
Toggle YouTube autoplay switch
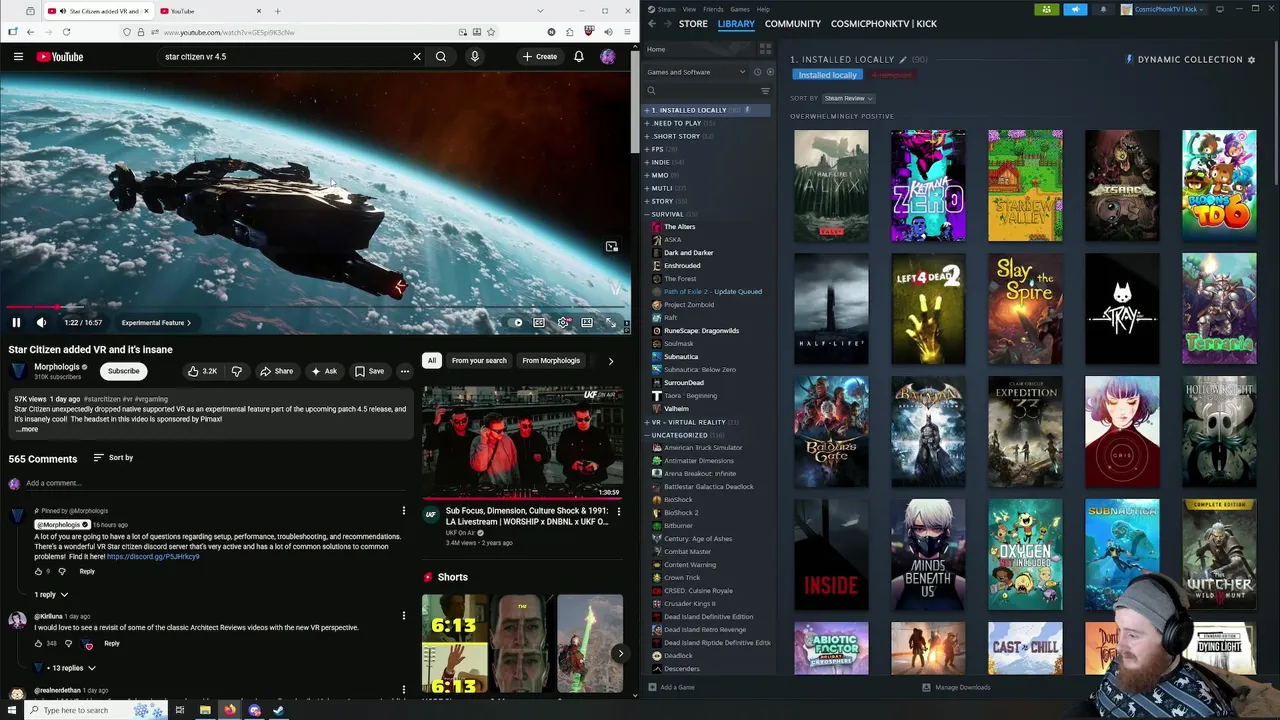pos(516,322)
